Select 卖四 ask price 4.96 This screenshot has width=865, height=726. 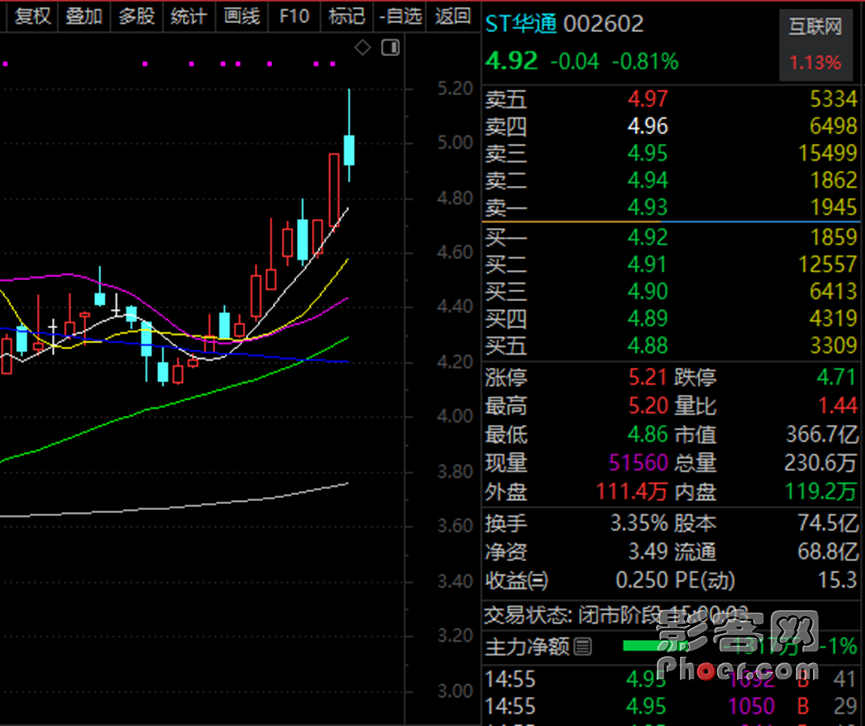648,126
